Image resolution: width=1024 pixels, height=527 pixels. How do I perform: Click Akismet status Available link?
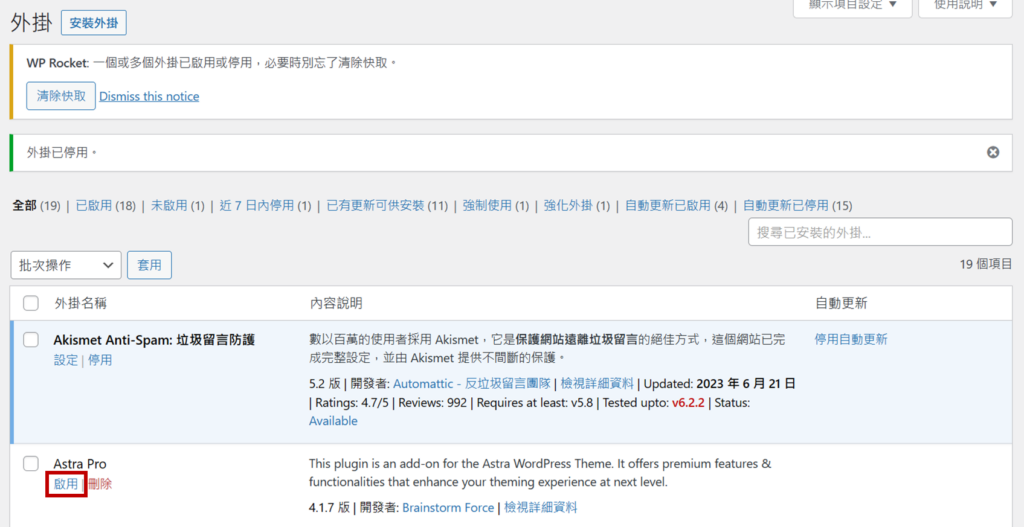tap(333, 421)
